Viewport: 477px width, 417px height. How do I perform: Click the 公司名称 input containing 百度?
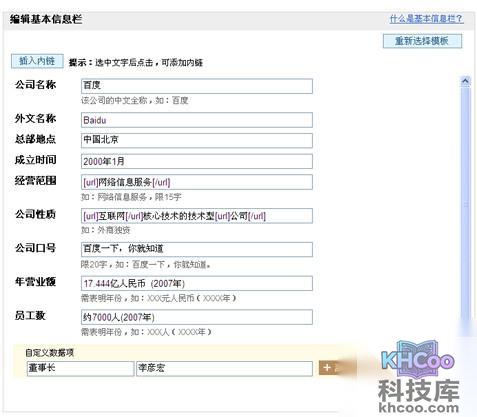197,86
